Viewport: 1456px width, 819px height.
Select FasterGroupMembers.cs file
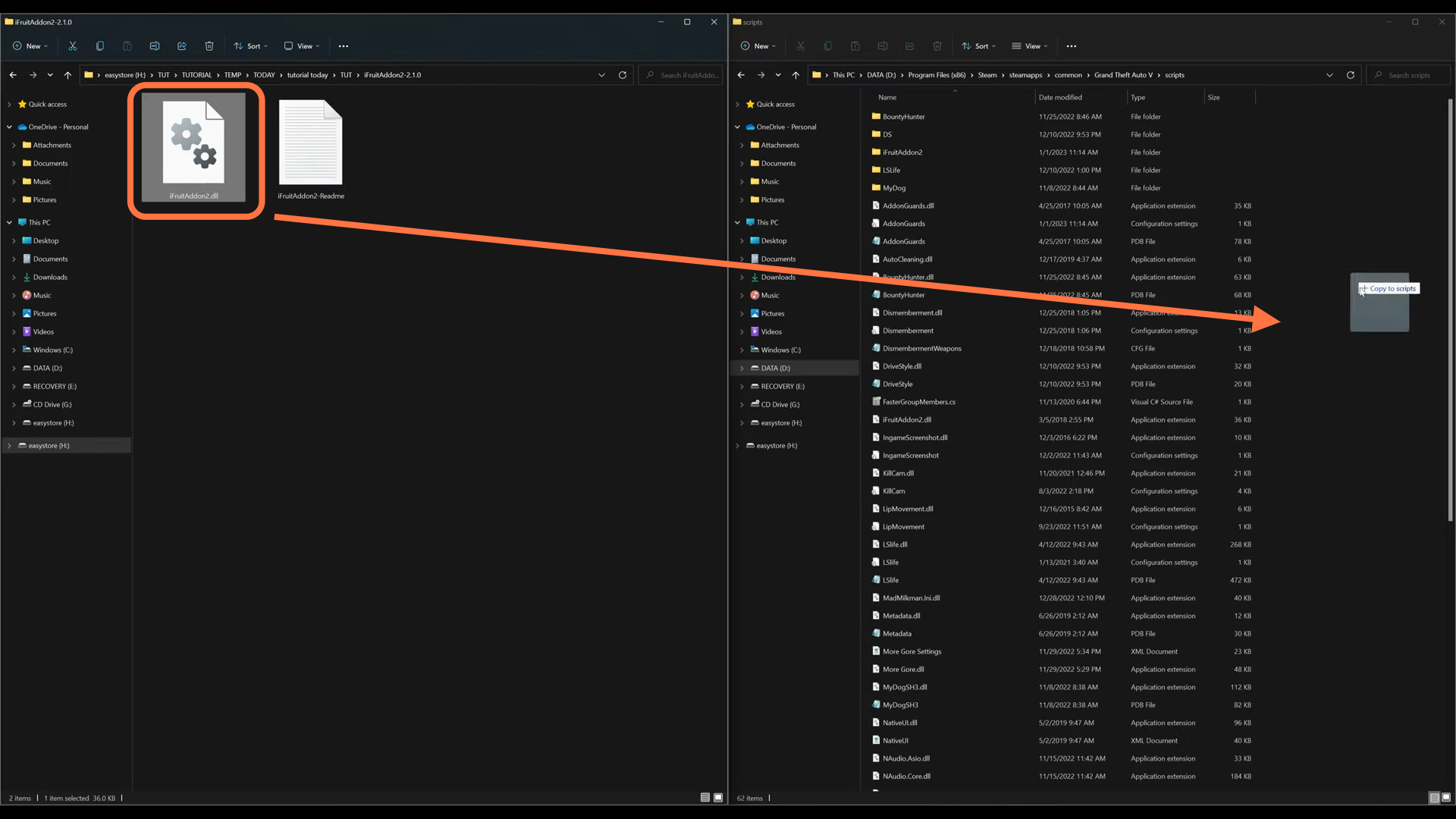(x=918, y=402)
